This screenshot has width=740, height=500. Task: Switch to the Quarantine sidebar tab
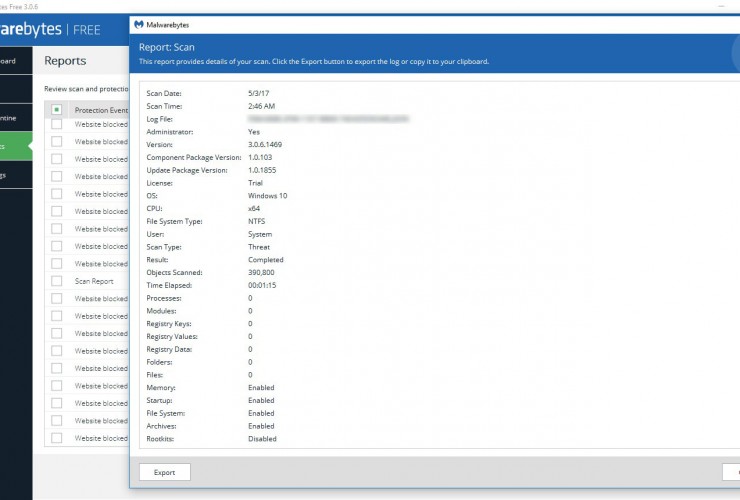(10, 118)
